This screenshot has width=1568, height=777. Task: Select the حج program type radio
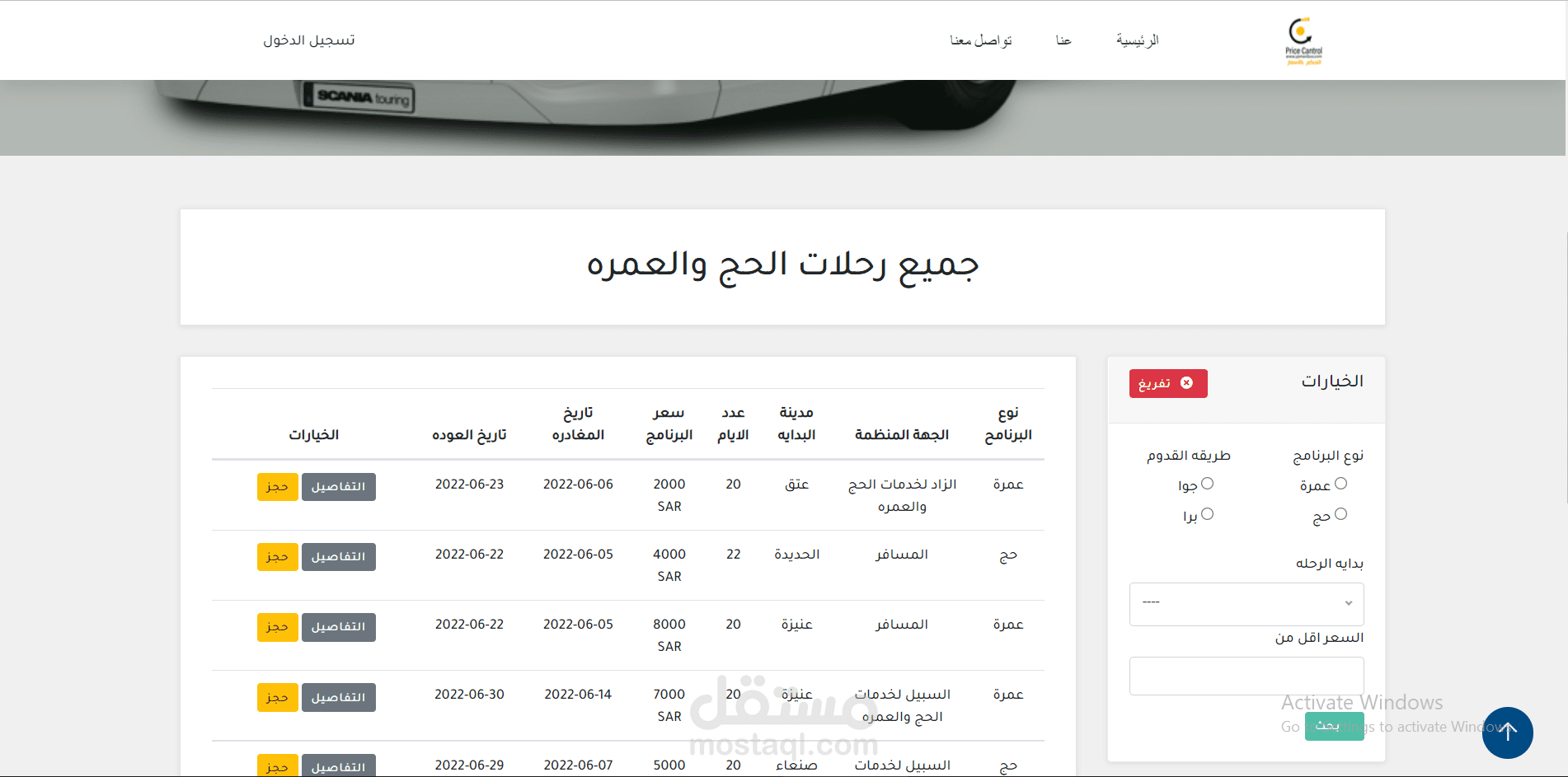pos(1340,514)
